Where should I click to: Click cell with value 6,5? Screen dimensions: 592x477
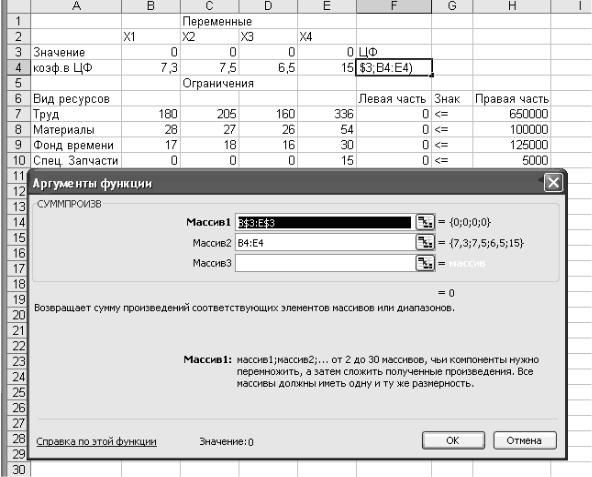click(x=268, y=68)
